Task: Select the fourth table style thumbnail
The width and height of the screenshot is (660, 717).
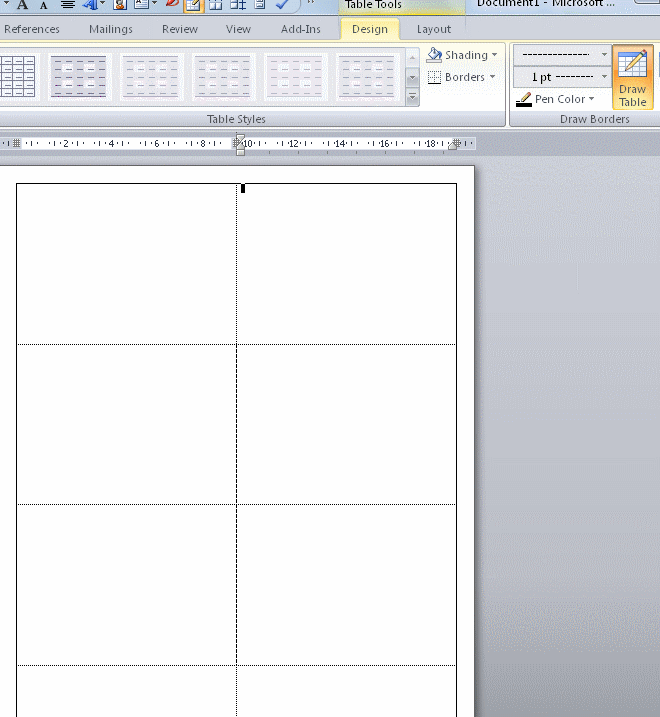Action: click(223, 77)
